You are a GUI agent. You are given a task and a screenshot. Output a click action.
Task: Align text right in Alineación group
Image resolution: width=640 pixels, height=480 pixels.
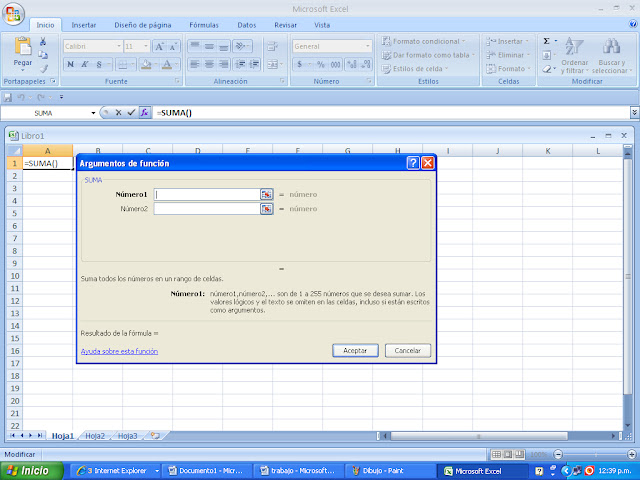pyautogui.click(x=224, y=64)
